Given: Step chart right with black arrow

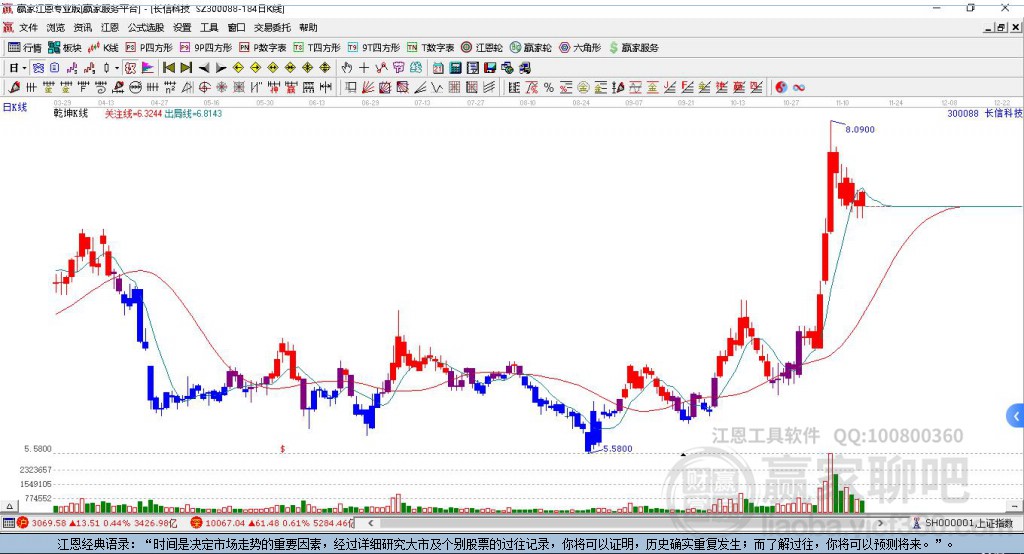Looking at the screenshot, I should pos(221,68).
